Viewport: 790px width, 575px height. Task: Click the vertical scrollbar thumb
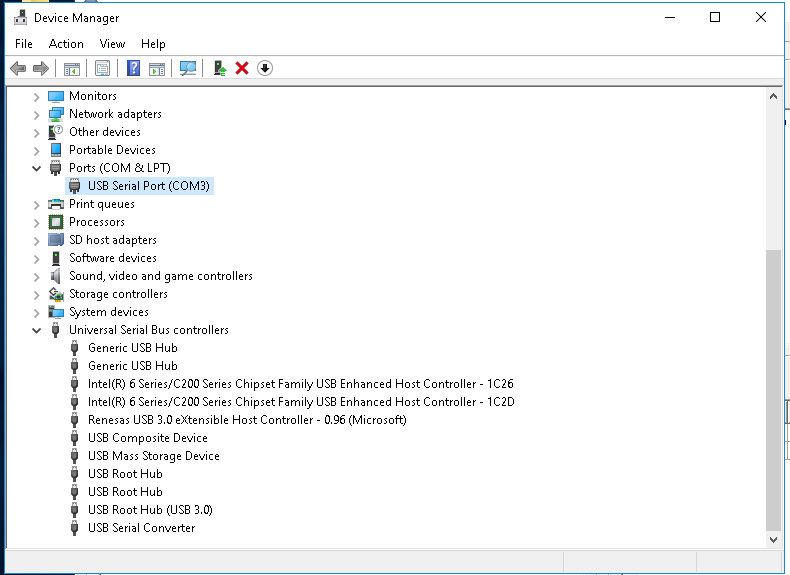(773, 390)
